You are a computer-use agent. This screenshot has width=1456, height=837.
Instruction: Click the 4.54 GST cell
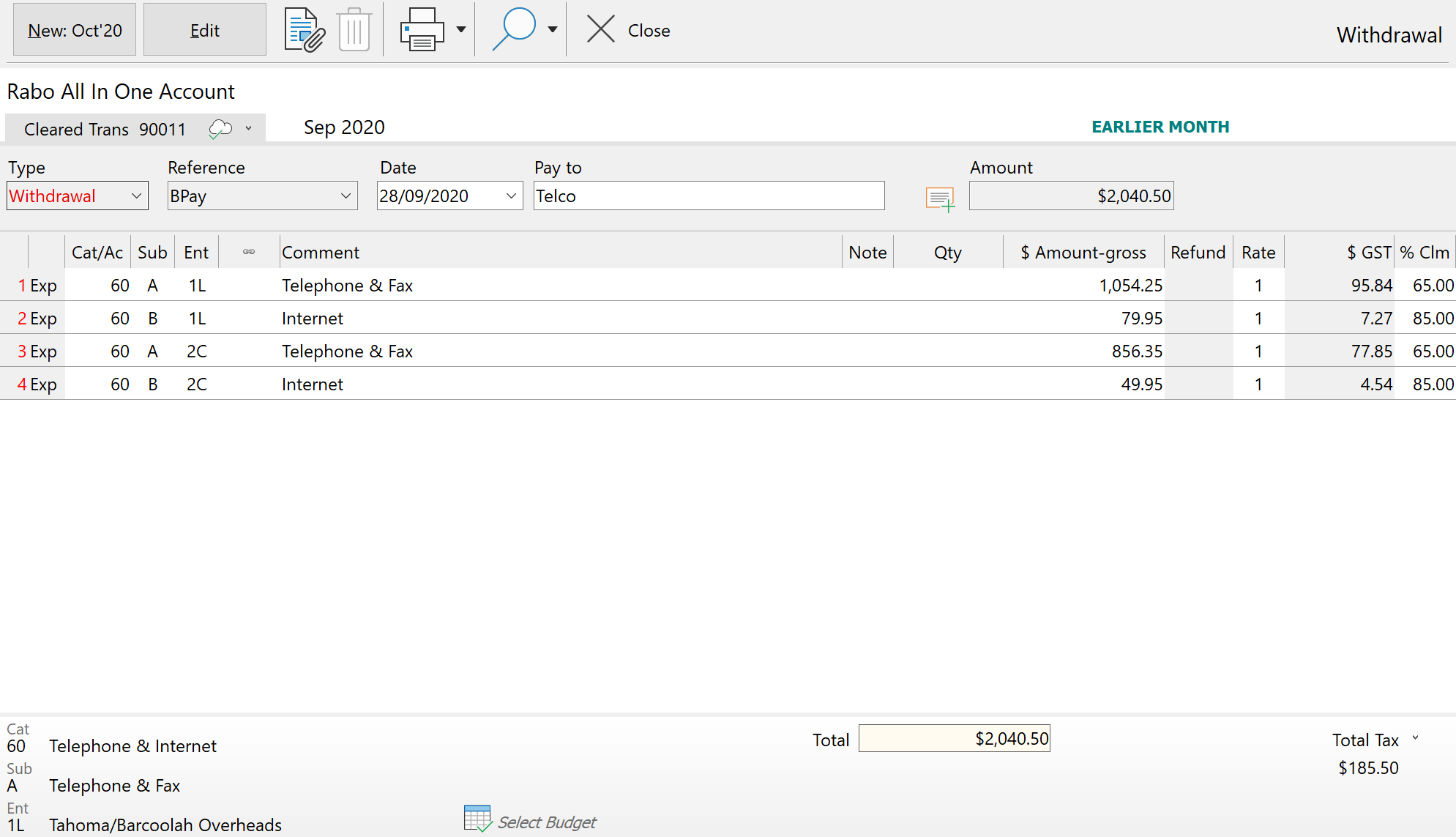1340,384
